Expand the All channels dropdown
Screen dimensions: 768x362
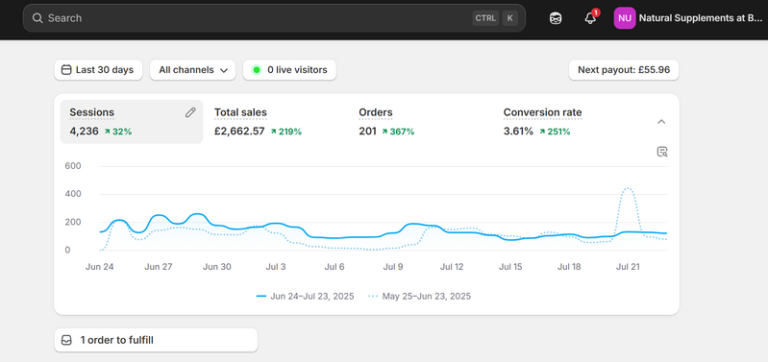tap(192, 70)
